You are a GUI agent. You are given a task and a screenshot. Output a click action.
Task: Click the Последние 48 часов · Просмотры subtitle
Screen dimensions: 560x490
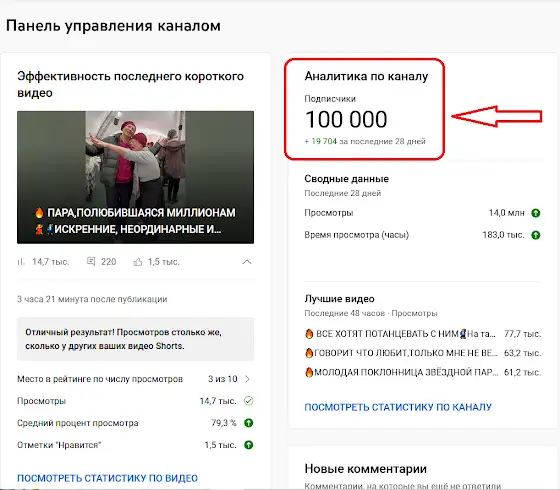coord(371,313)
